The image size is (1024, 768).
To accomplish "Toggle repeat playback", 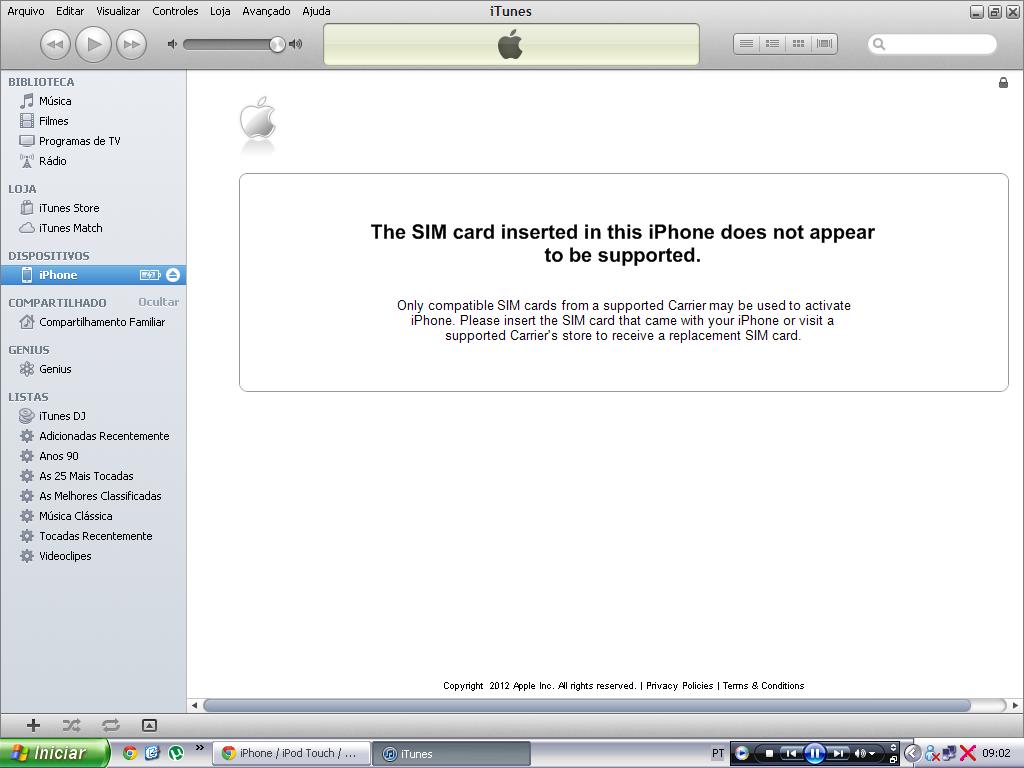I will pyautogui.click(x=111, y=725).
